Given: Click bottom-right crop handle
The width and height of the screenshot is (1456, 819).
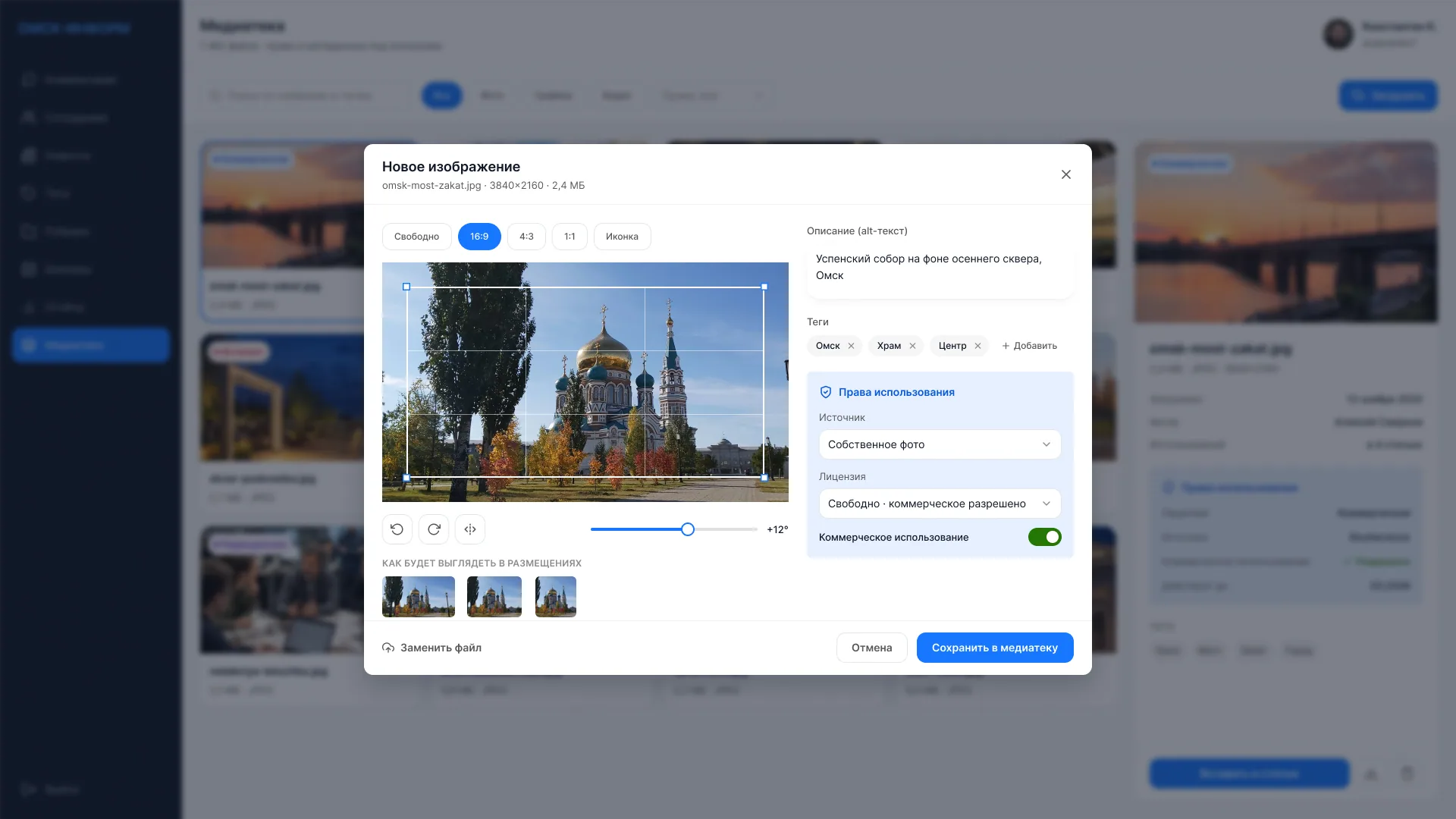Looking at the screenshot, I should [764, 478].
